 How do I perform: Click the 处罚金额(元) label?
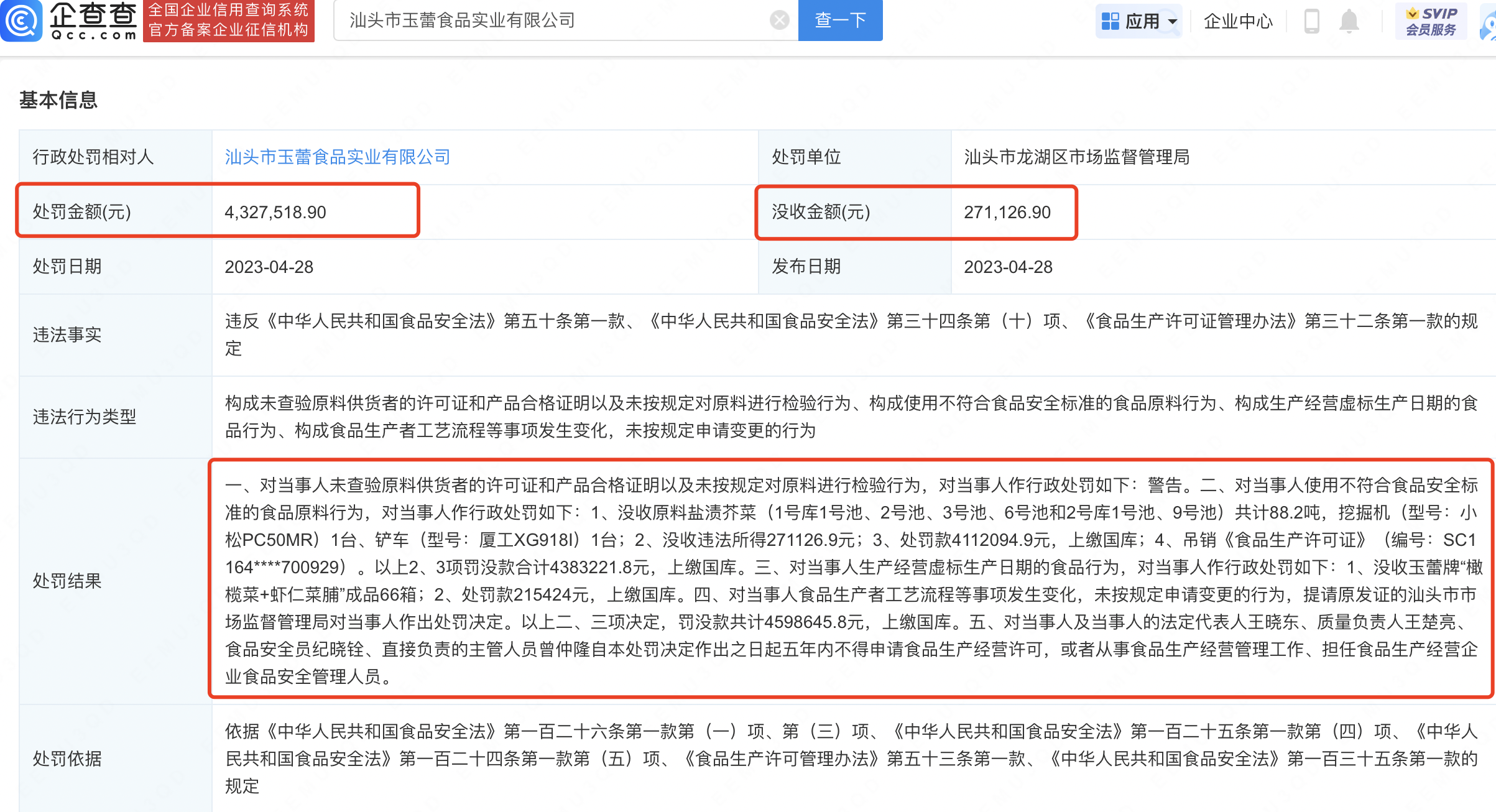pyautogui.click(x=82, y=212)
